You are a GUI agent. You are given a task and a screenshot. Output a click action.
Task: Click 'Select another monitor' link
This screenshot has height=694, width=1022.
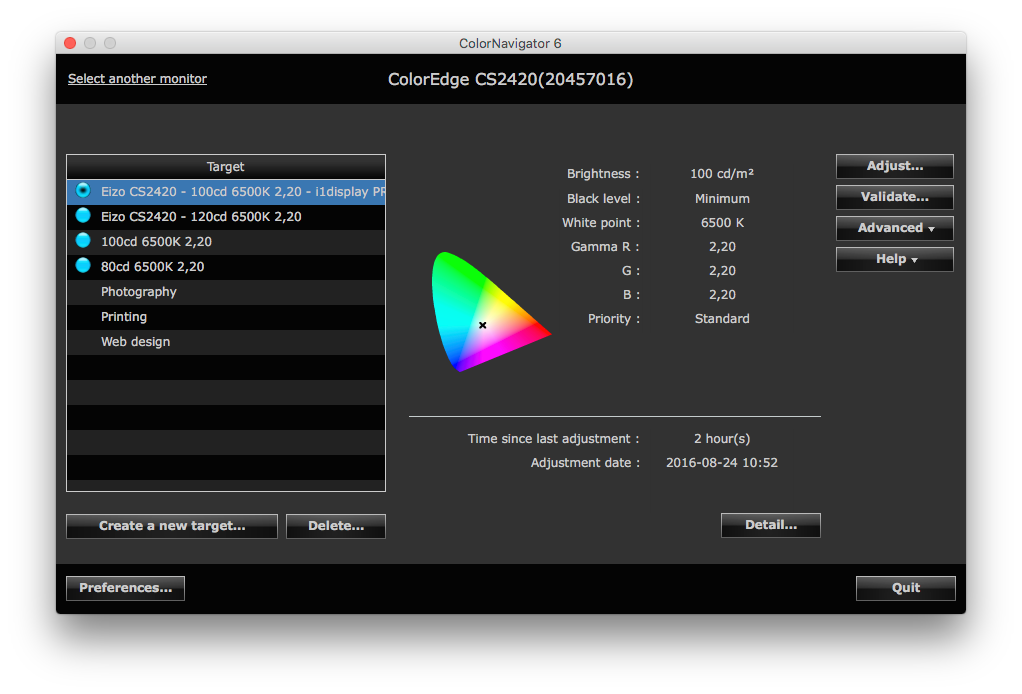coord(138,79)
